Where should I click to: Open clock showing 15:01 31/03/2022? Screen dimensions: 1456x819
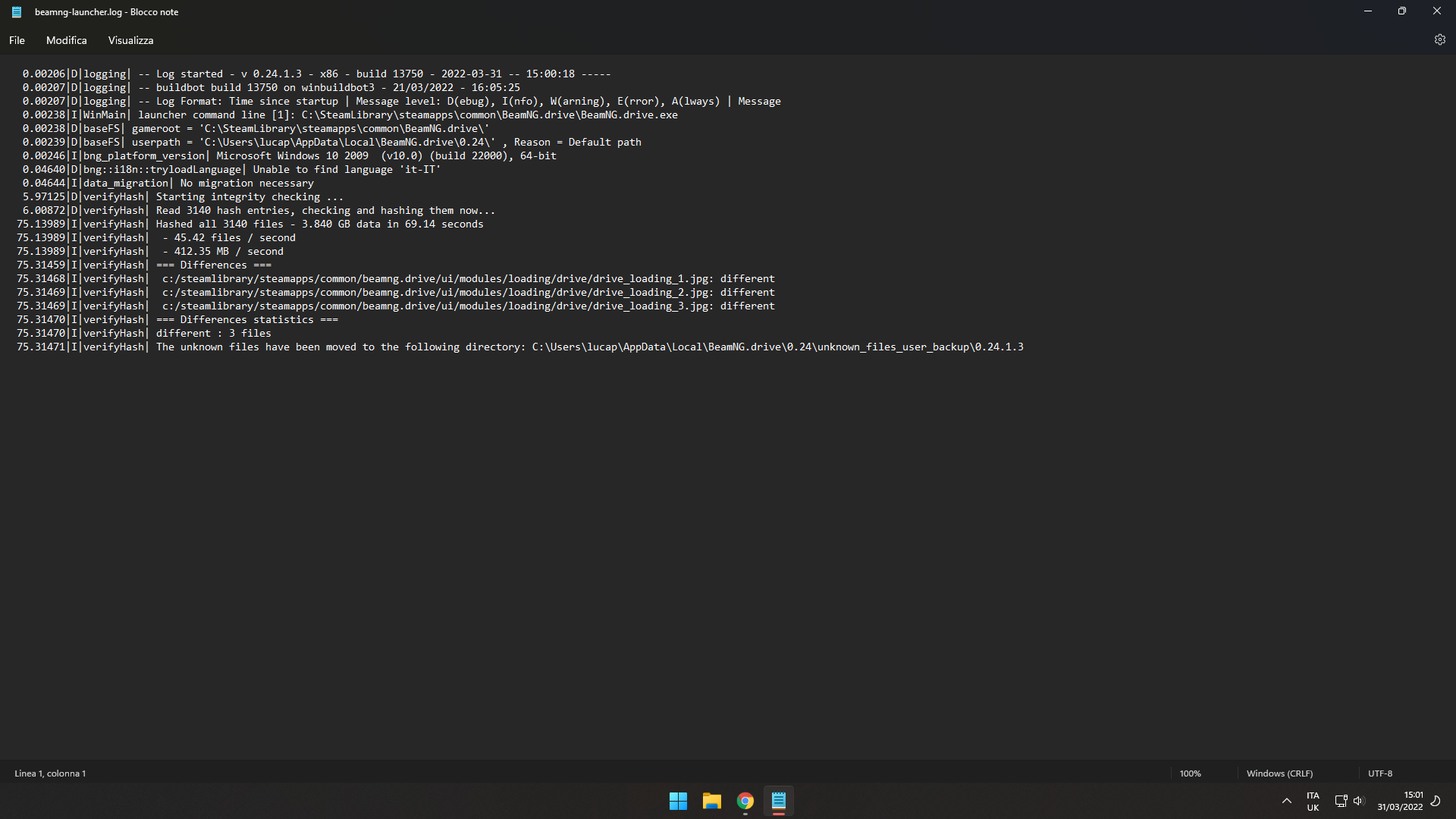(x=1400, y=801)
